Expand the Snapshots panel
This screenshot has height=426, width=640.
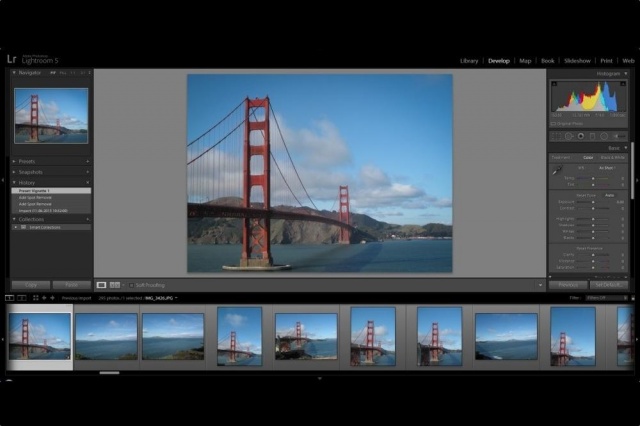(x=14, y=172)
